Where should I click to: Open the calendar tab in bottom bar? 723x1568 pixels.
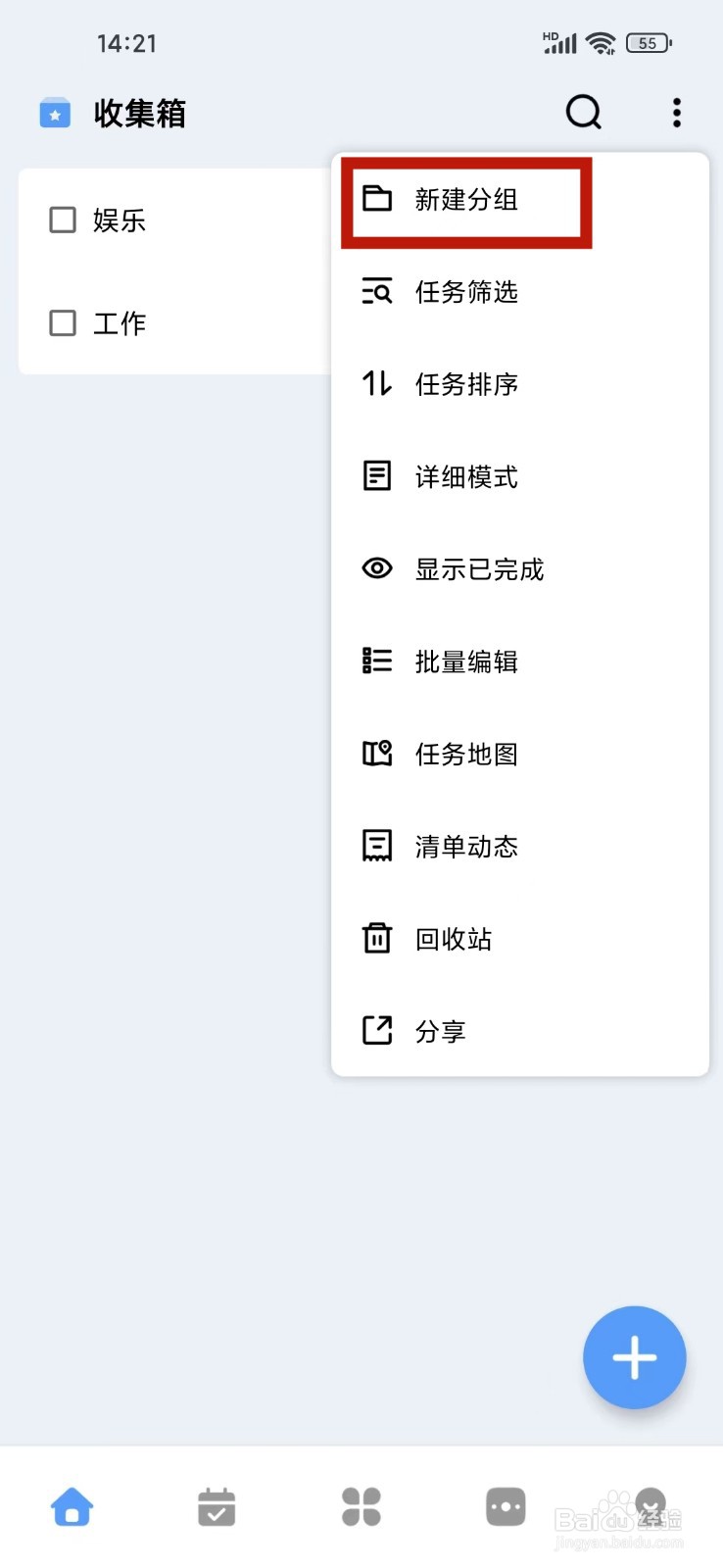217,1506
